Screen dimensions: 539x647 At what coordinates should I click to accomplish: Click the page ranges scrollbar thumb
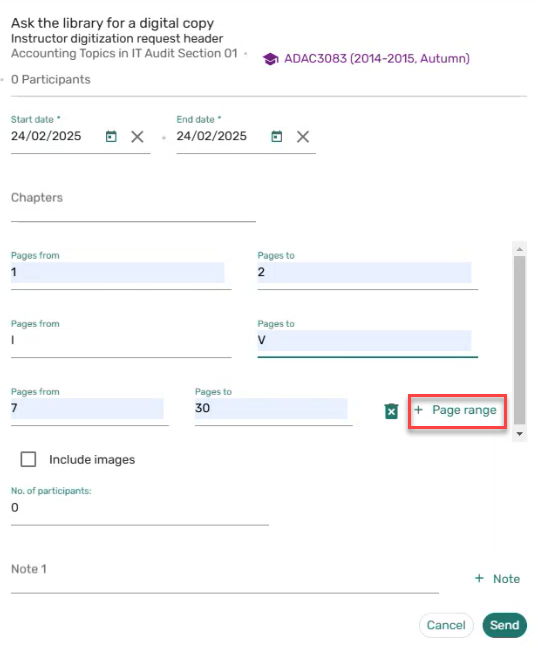[x=520, y=340]
